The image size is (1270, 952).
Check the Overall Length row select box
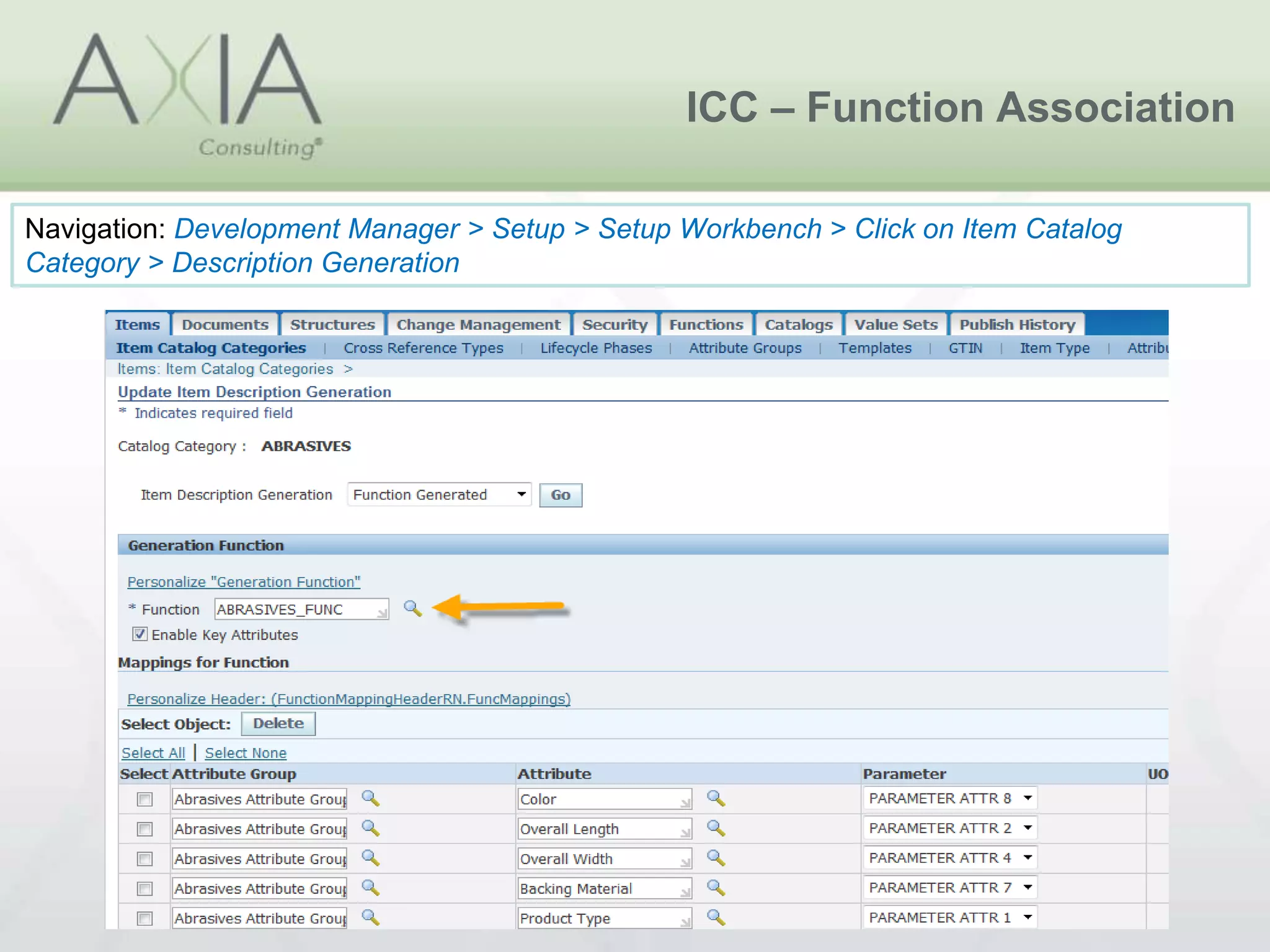(x=144, y=829)
